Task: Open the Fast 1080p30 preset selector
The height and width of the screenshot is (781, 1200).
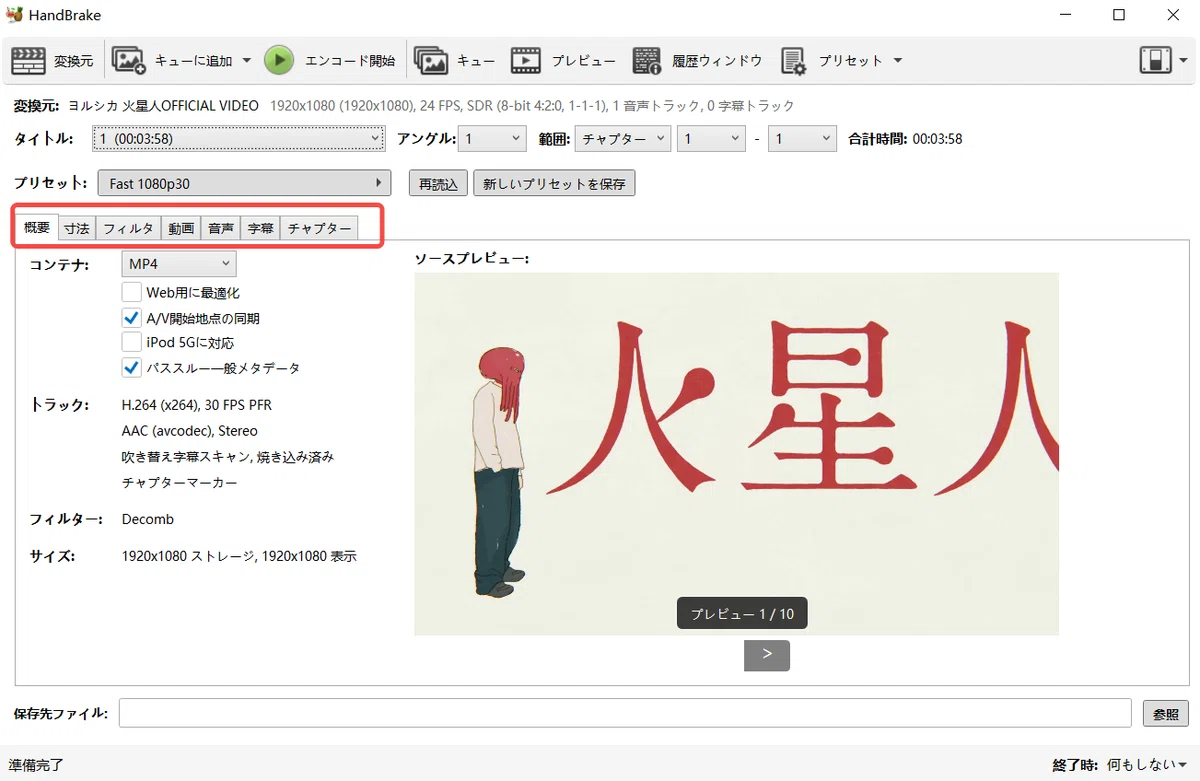Action: pyautogui.click(x=245, y=183)
